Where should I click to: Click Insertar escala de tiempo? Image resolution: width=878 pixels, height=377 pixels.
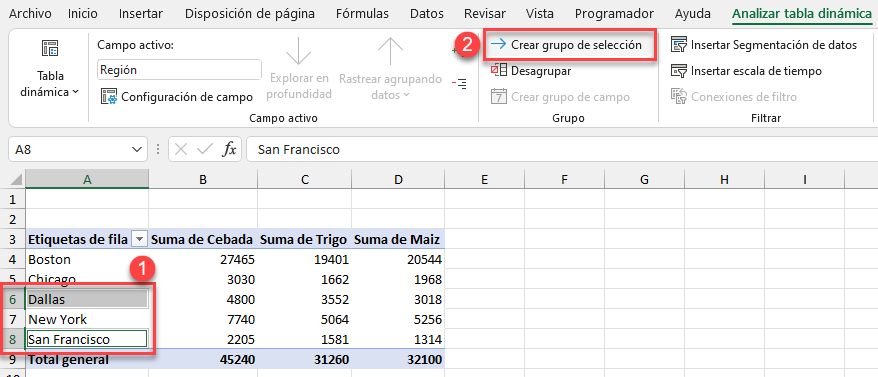pyautogui.click(x=746, y=71)
